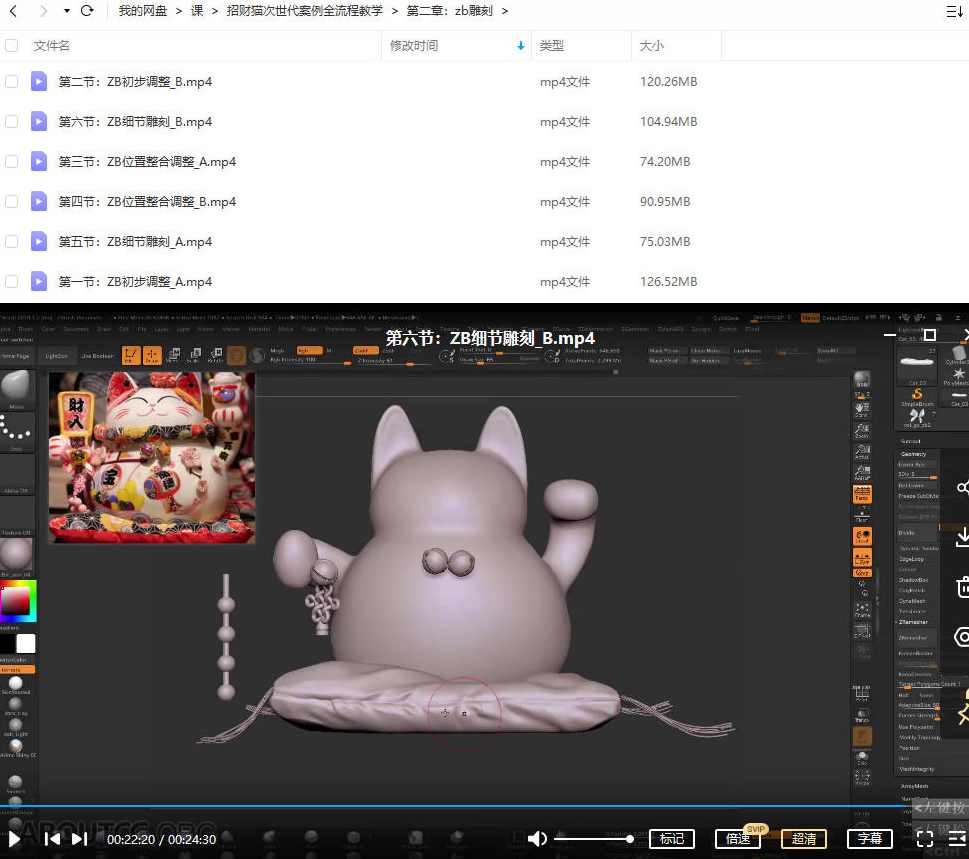Check the box next to 第六节：ZB细节雕刻_B.mp4
The image size is (969, 859).
pyautogui.click(x=13, y=121)
